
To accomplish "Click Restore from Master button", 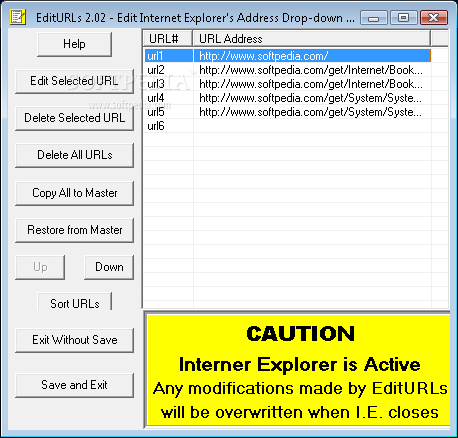I will point(74,230).
